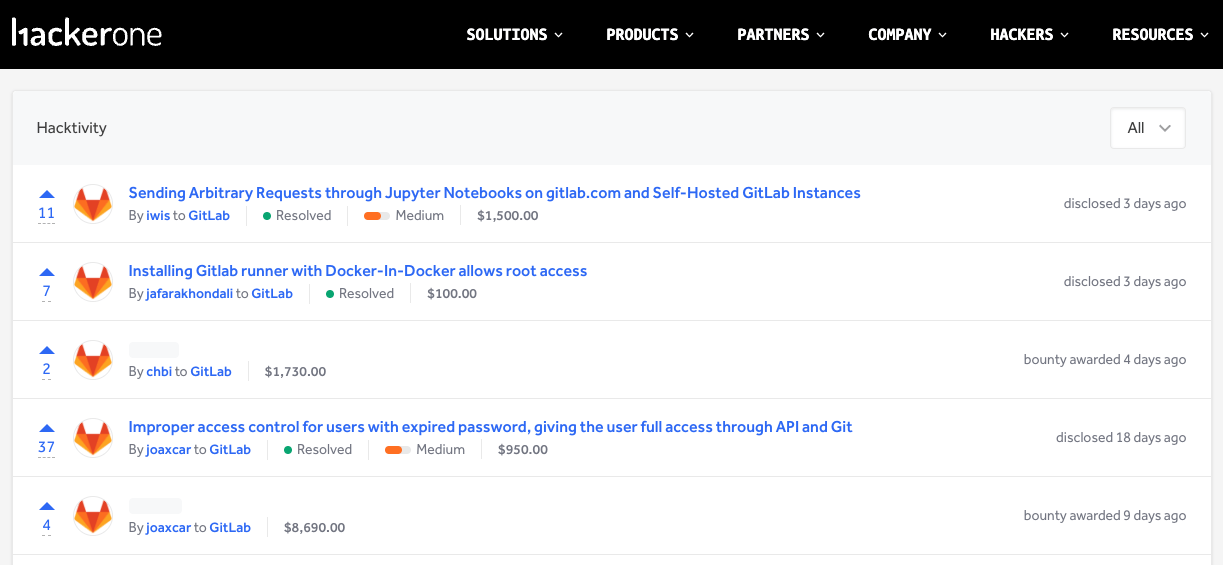This screenshot has height=565, width=1223.
Task: Click Medium severity indicator on Jupyter report
Action: point(404,216)
